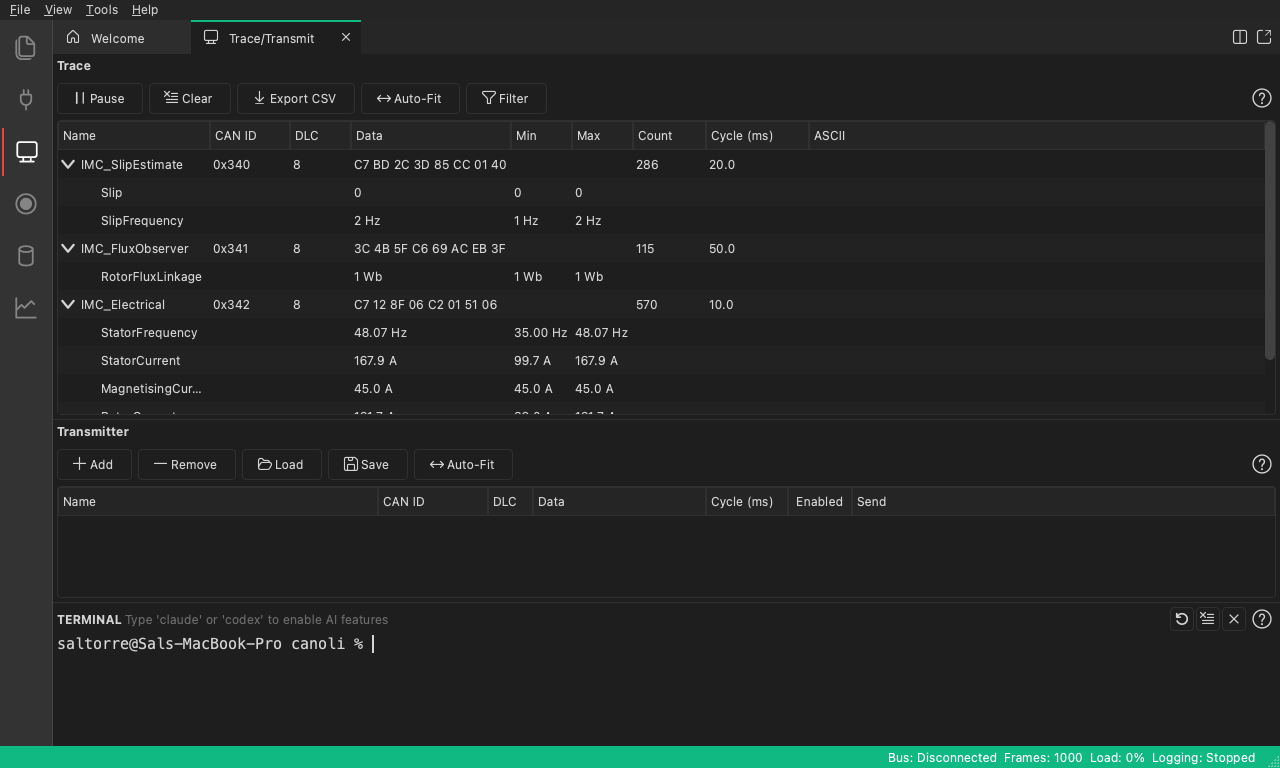Add a transmitter message

pyautogui.click(x=94, y=464)
